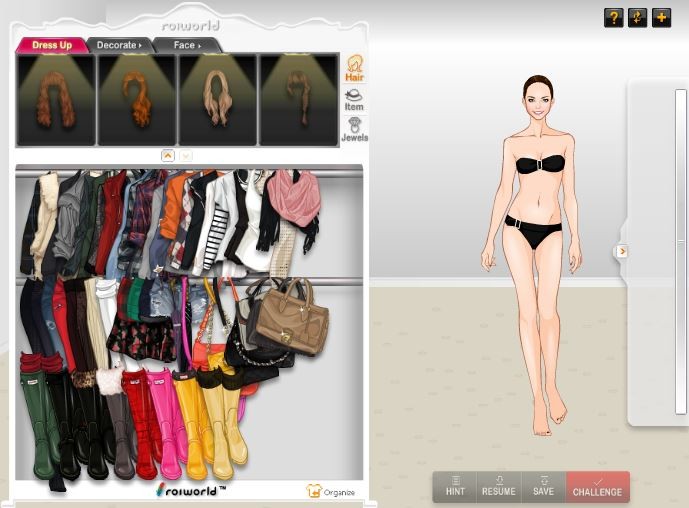
Task: Open the Decorate tab
Action: pyautogui.click(x=118, y=45)
